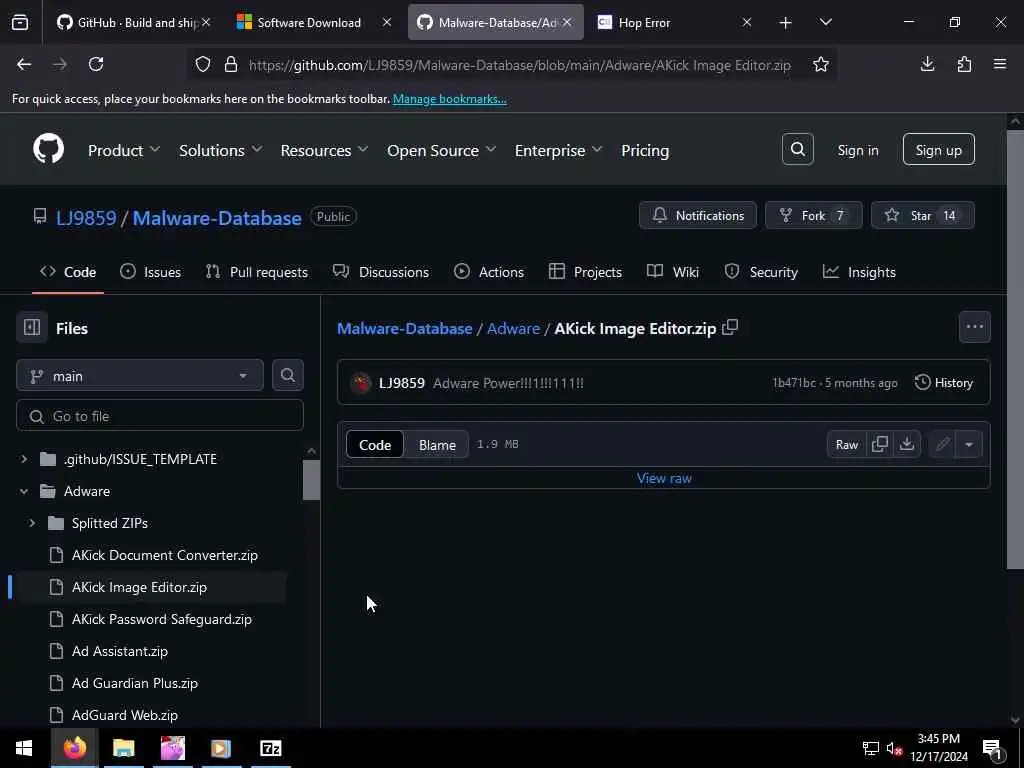Click the Sign in link
The image size is (1024, 768).
click(x=857, y=150)
